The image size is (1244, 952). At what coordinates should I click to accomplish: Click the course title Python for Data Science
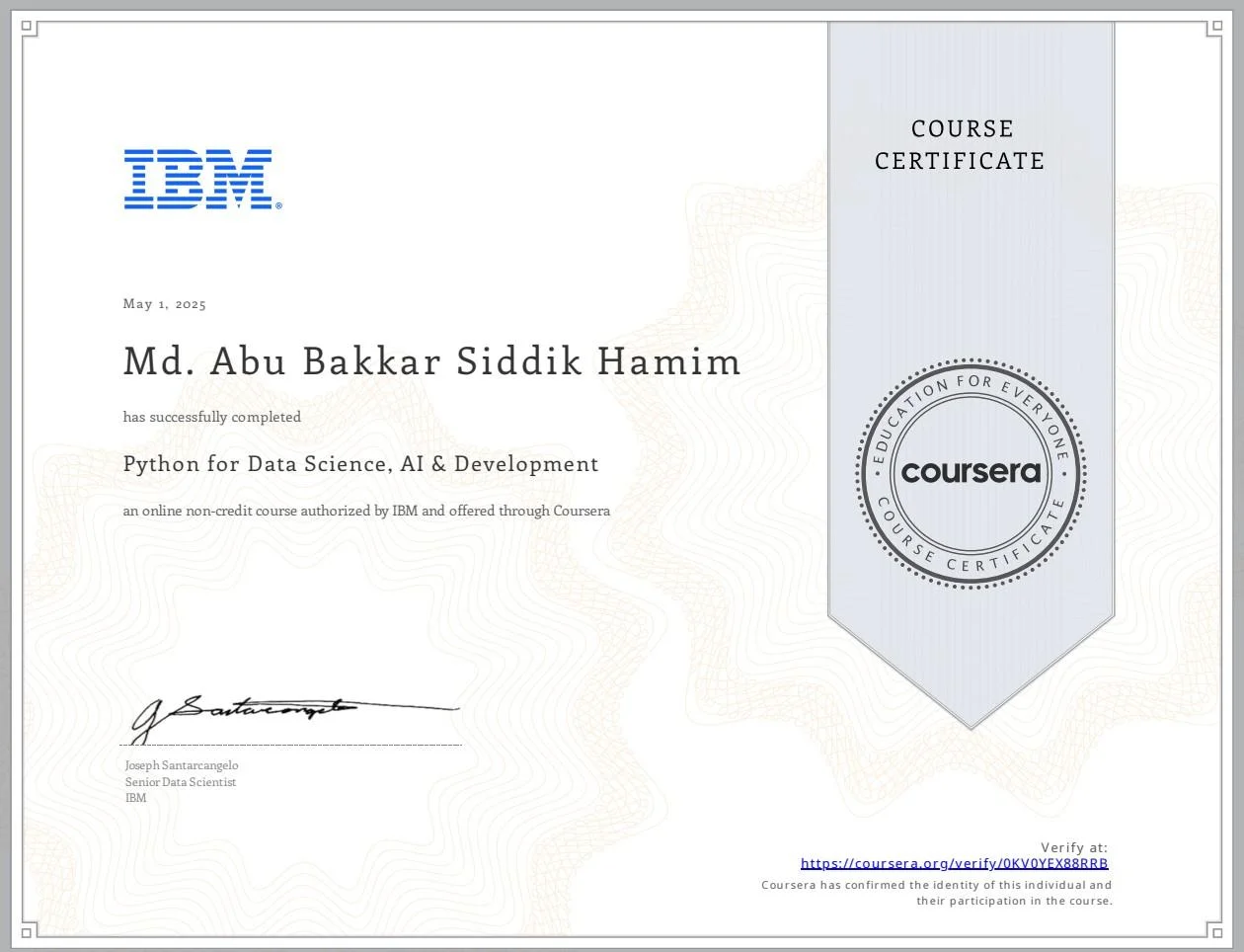pos(360,463)
